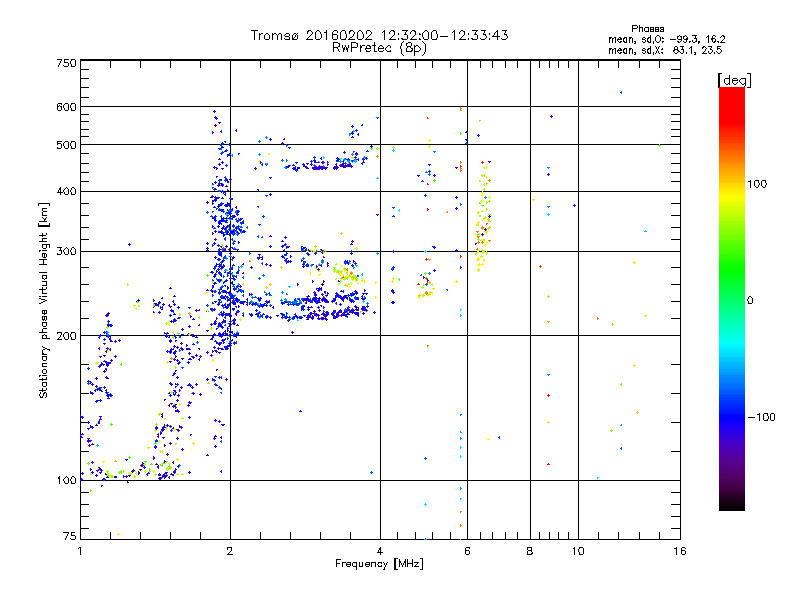Select the 'mean, sd,X: 83.1, 23.5' line
This screenshot has width=800, height=600.
(x=665, y=50)
